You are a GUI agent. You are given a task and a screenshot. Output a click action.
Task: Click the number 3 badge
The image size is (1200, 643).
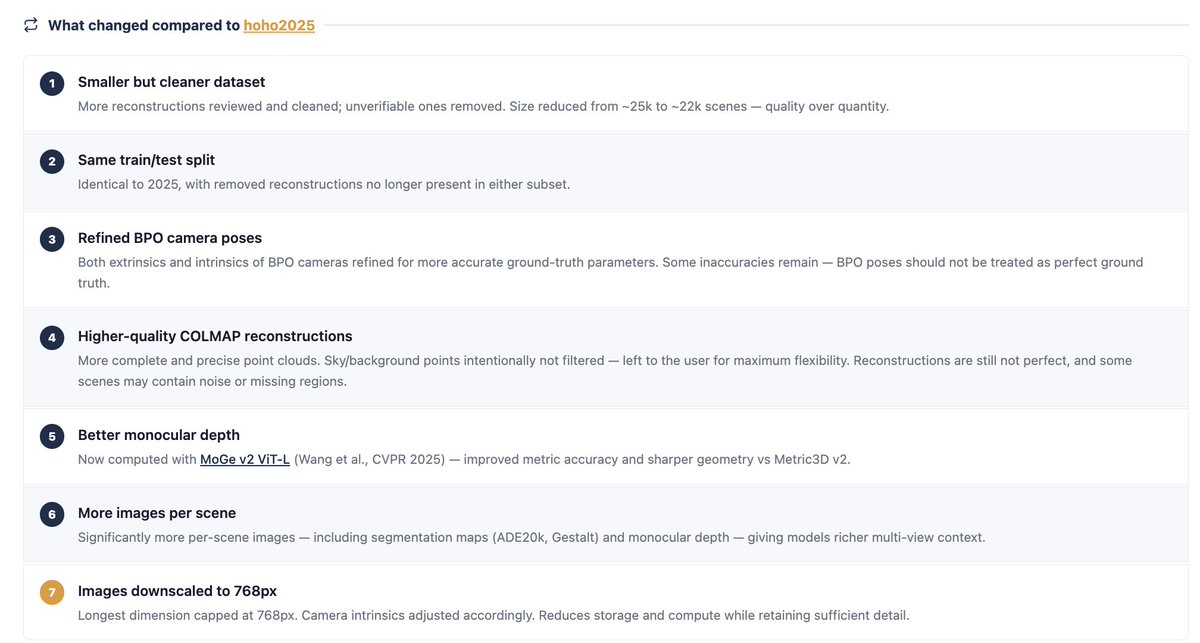(x=52, y=239)
